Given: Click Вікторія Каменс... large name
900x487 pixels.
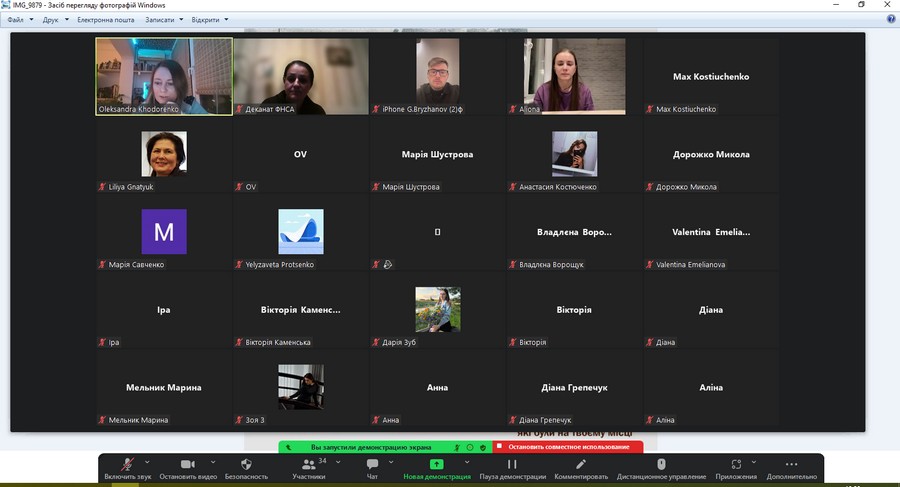Looking at the screenshot, I should 301,310.
